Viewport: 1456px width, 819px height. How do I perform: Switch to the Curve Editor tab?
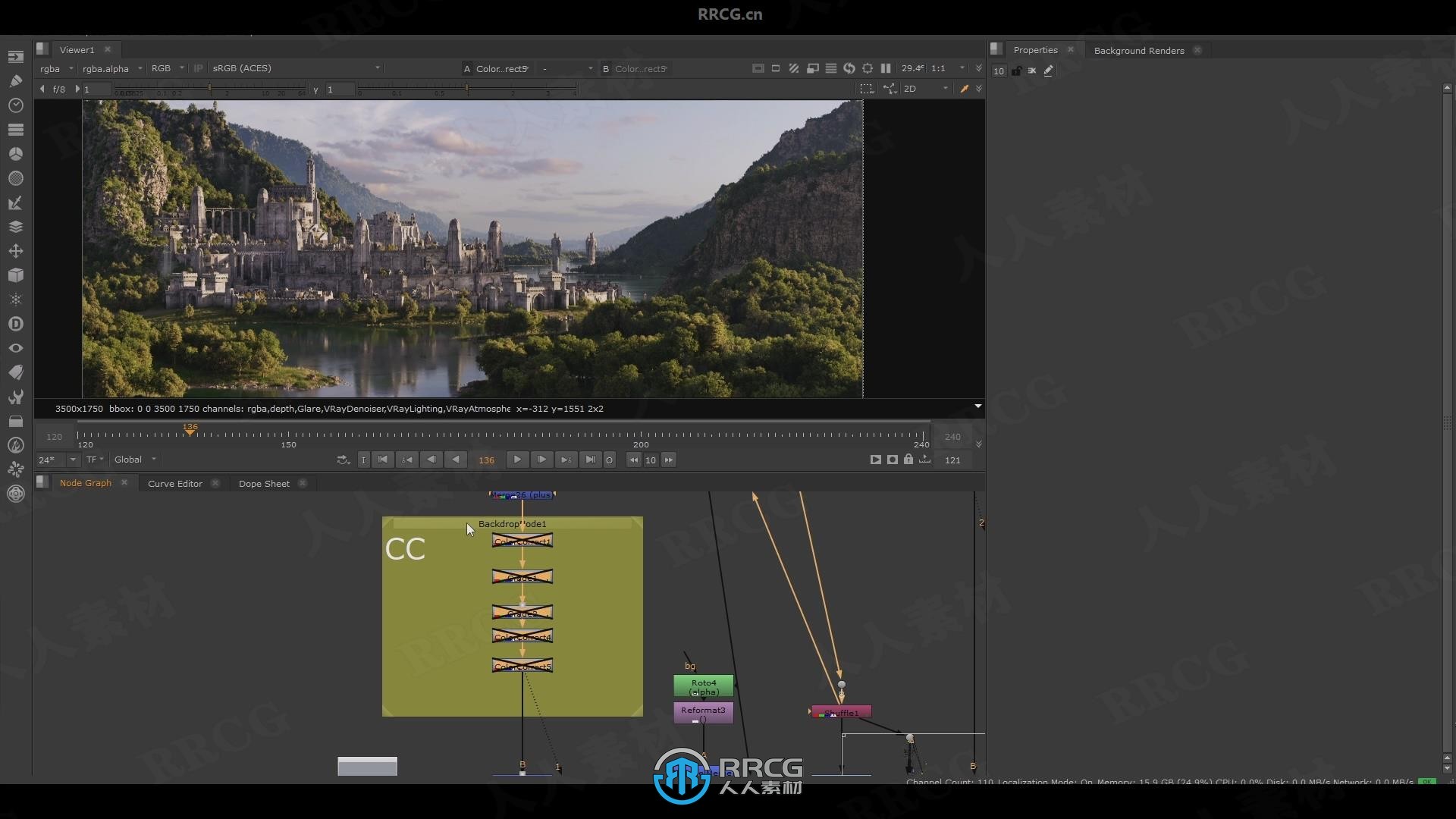[x=175, y=483]
